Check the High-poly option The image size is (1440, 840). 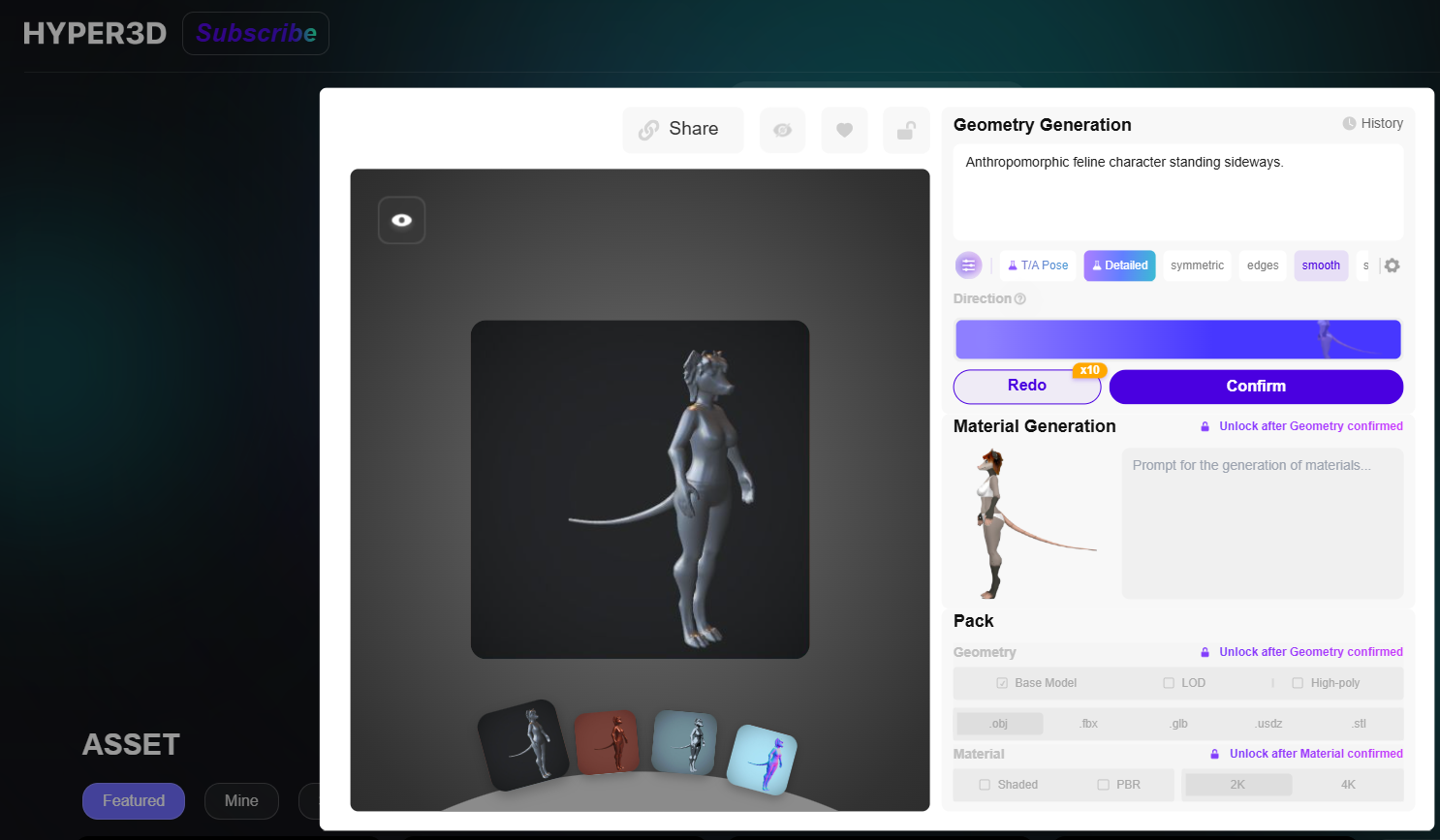pos(1298,683)
